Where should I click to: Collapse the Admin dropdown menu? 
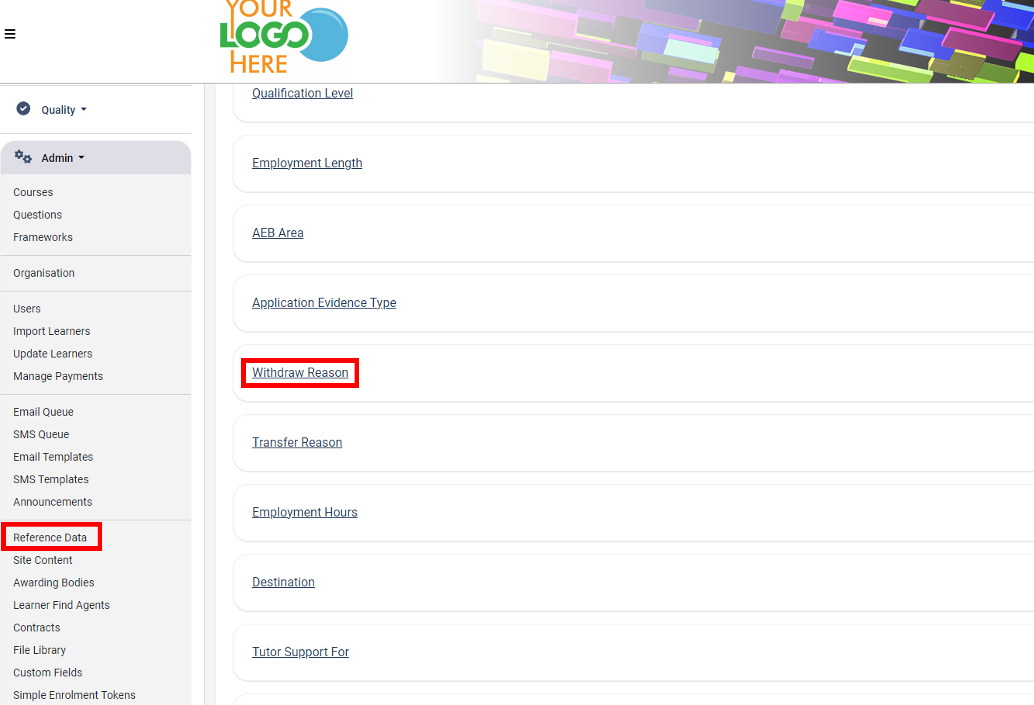point(63,158)
